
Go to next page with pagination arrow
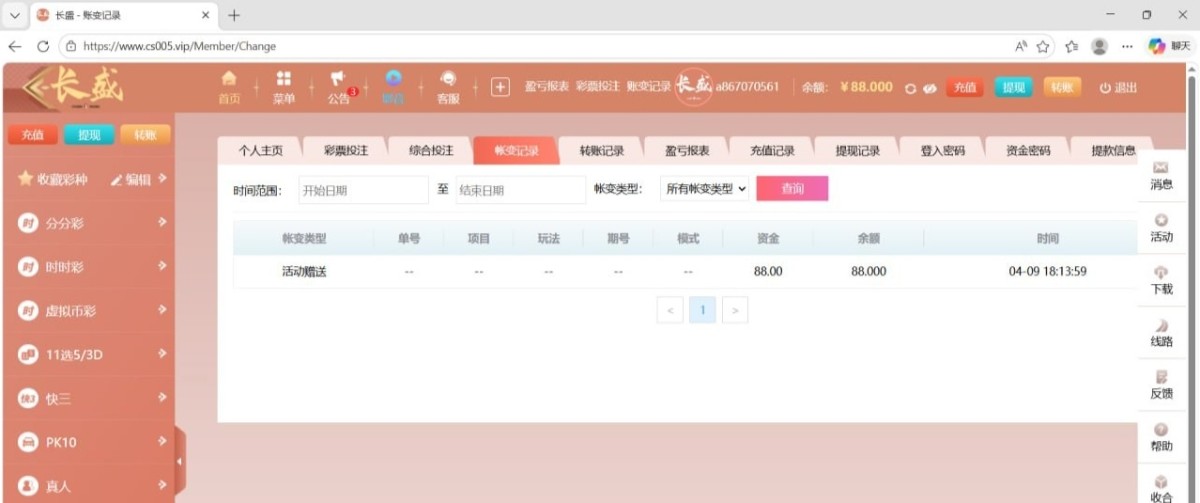735,311
